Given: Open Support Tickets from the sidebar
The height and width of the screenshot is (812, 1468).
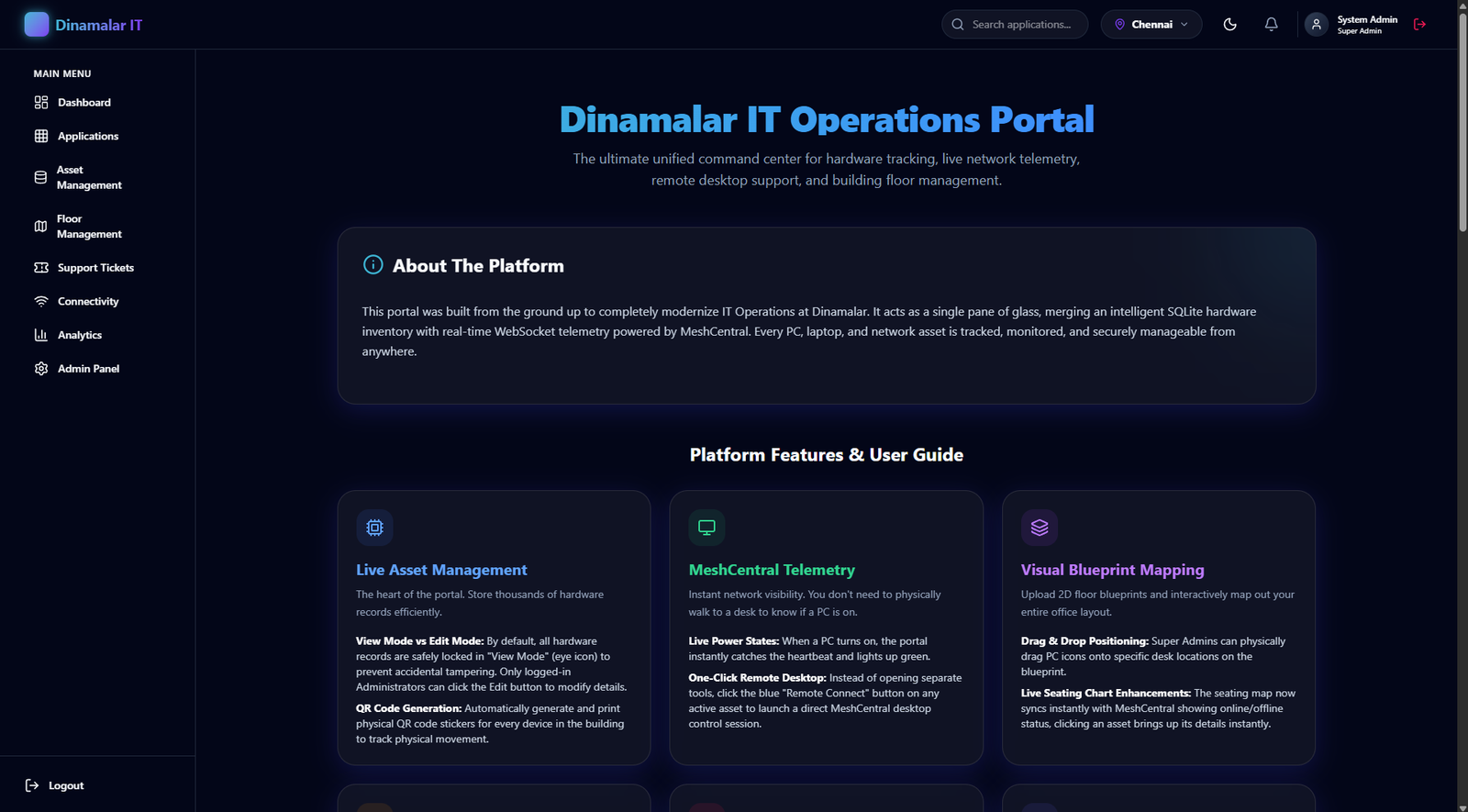Looking at the screenshot, I should pos(97,268).
